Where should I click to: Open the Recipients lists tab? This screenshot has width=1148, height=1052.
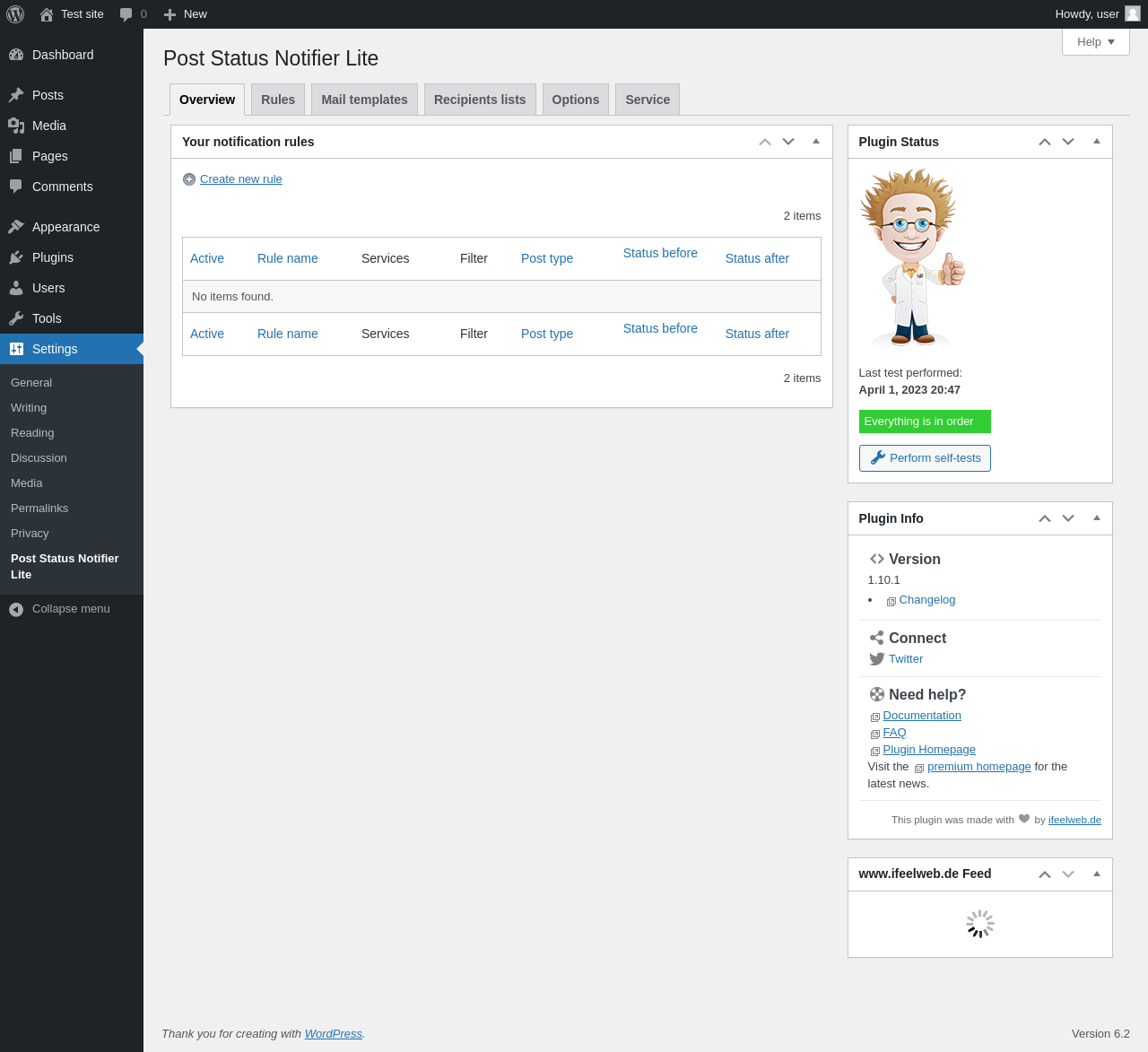point(480,100)
